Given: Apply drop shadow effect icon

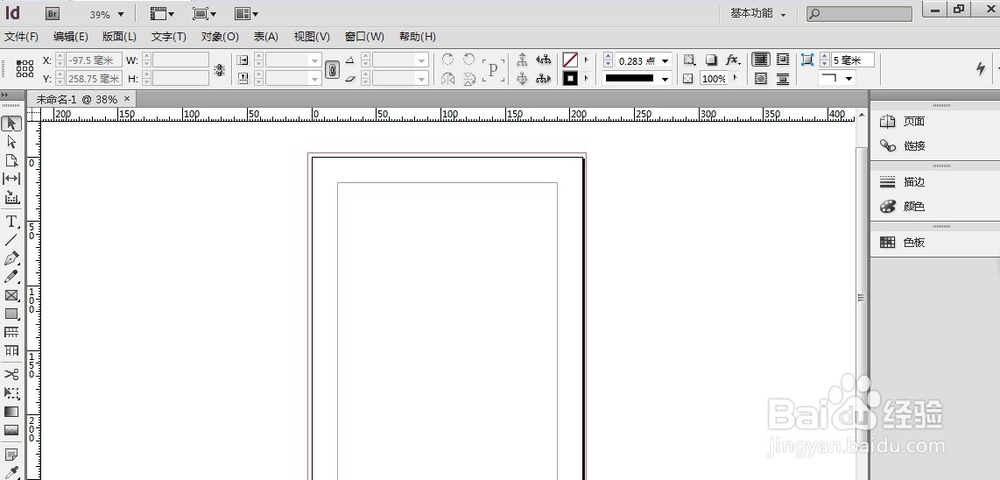Looking at the screenshot, I should point(711,60).
